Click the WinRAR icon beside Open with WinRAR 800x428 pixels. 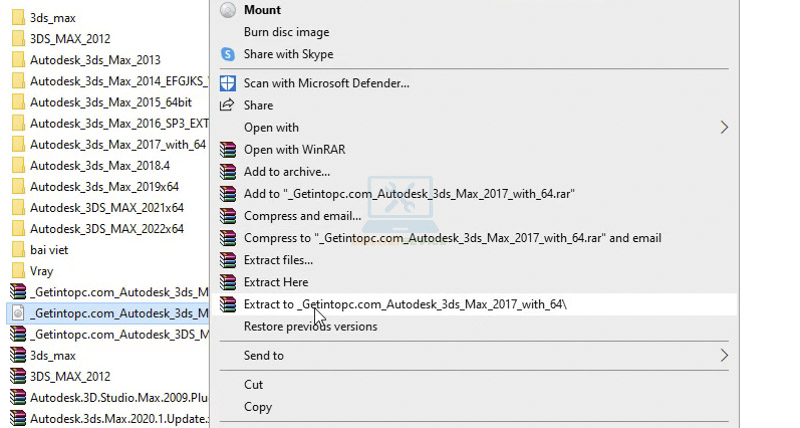228,150
